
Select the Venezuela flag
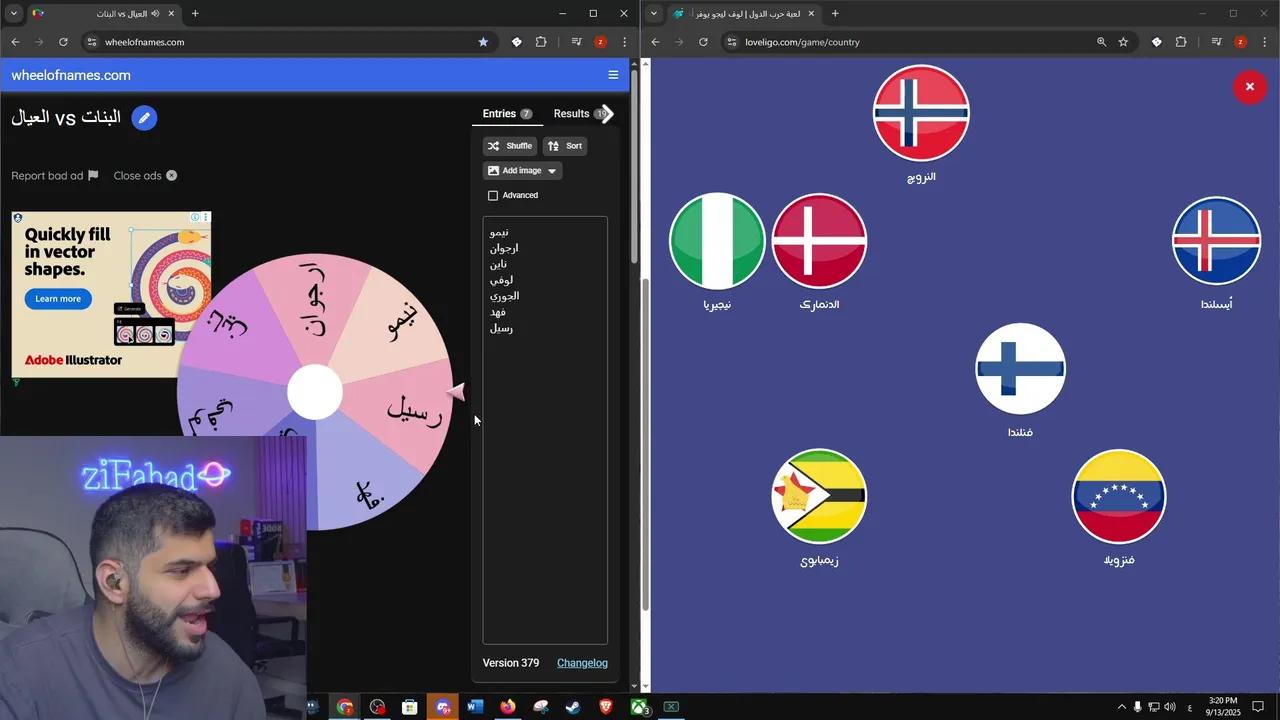point(1118,497)
